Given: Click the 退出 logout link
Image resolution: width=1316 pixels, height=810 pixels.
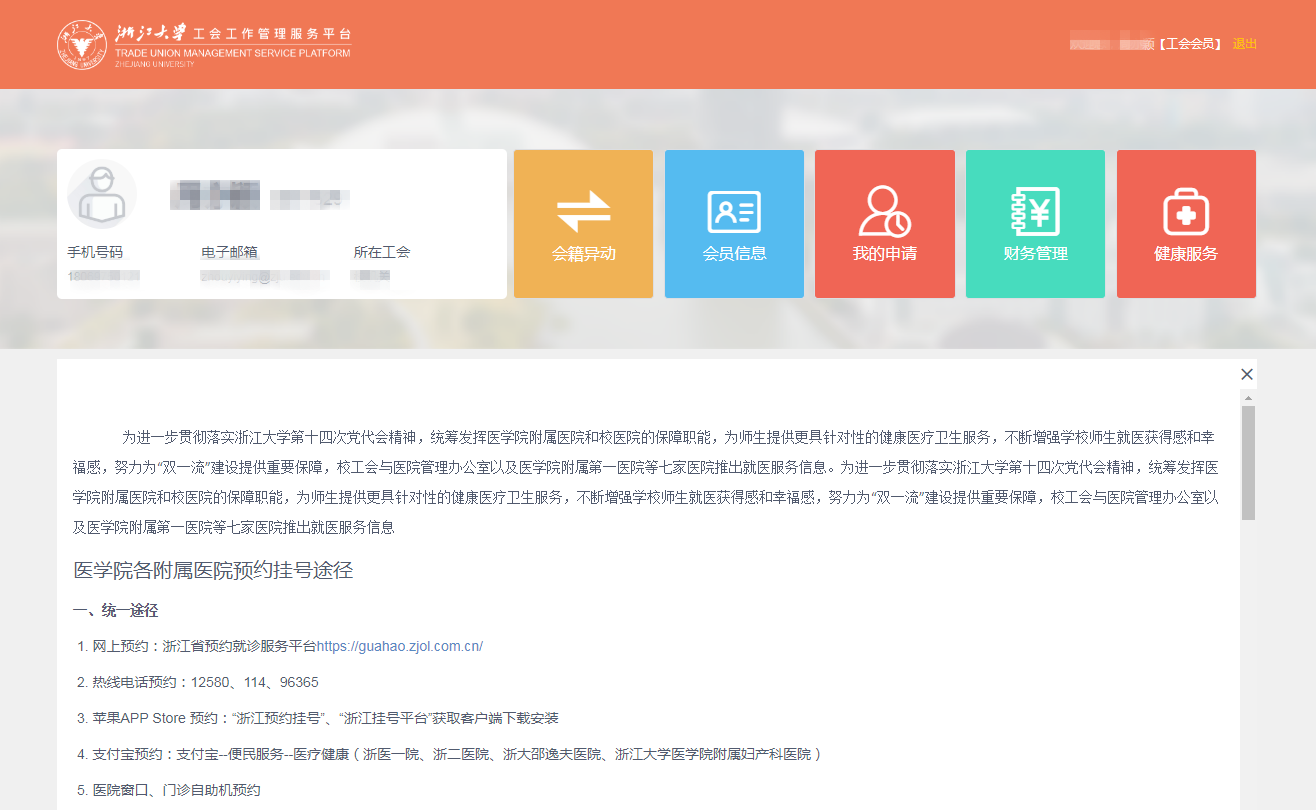Looking at the screenshot, I should [1243, 44].
